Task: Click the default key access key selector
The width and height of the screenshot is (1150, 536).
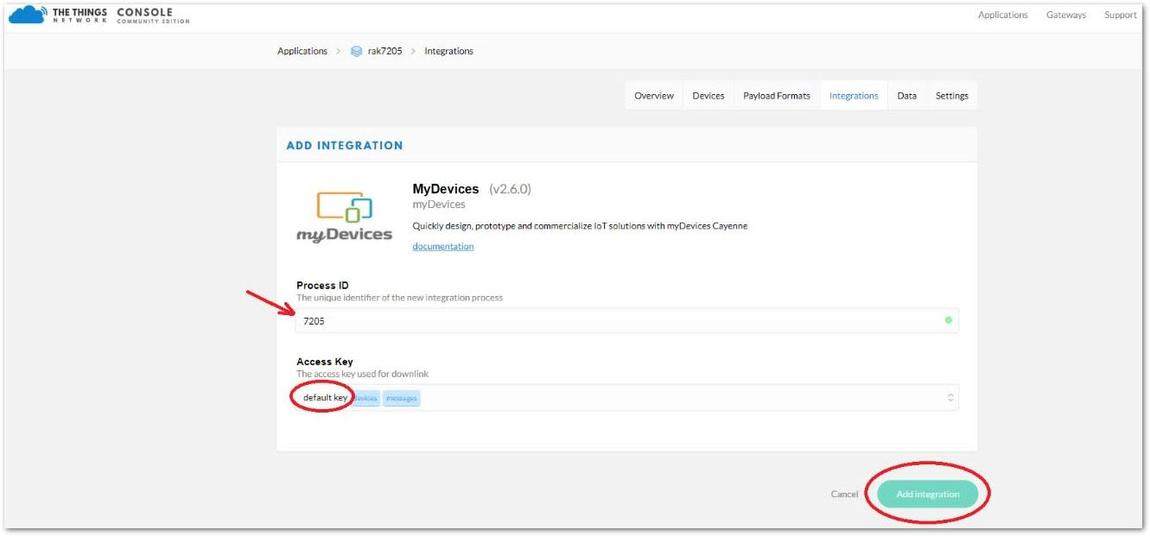Action: pos(627,397)
